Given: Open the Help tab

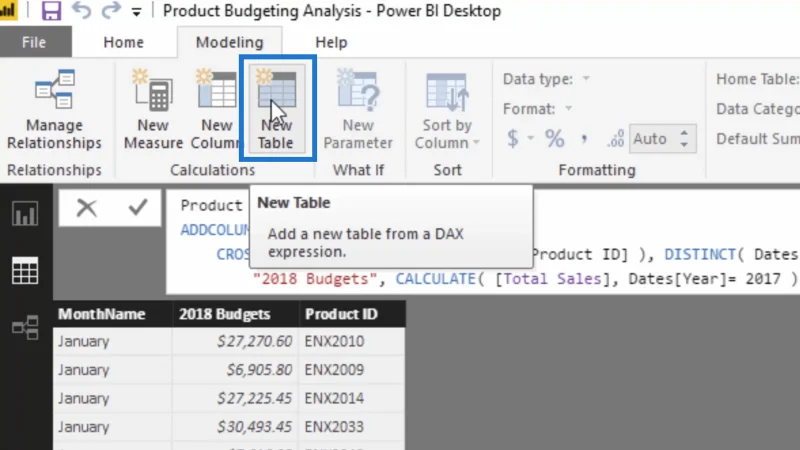Looking at the screenshot, I should pyautogui.click(x=331, y=42).
